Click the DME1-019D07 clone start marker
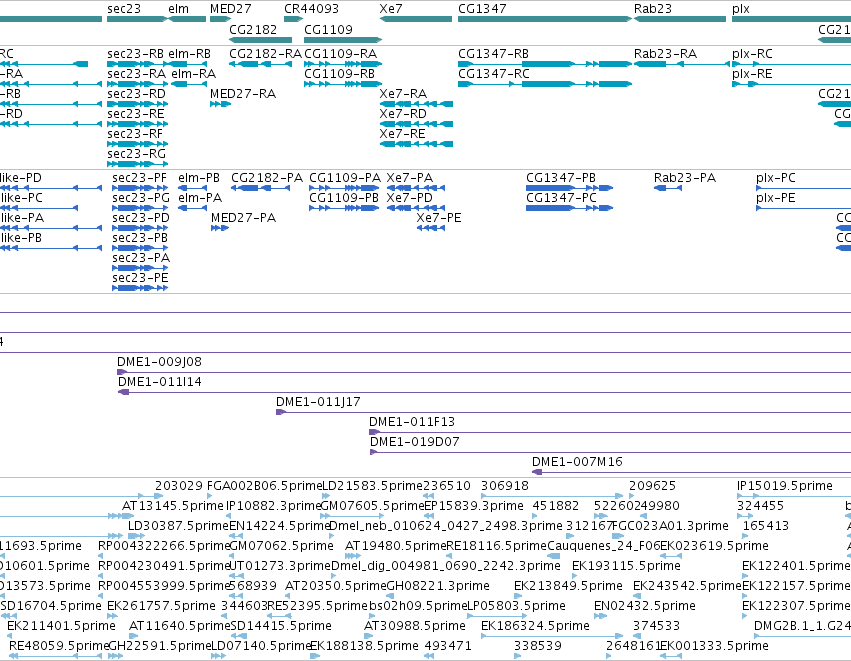 pyautogui.click(x=373, y=453)
